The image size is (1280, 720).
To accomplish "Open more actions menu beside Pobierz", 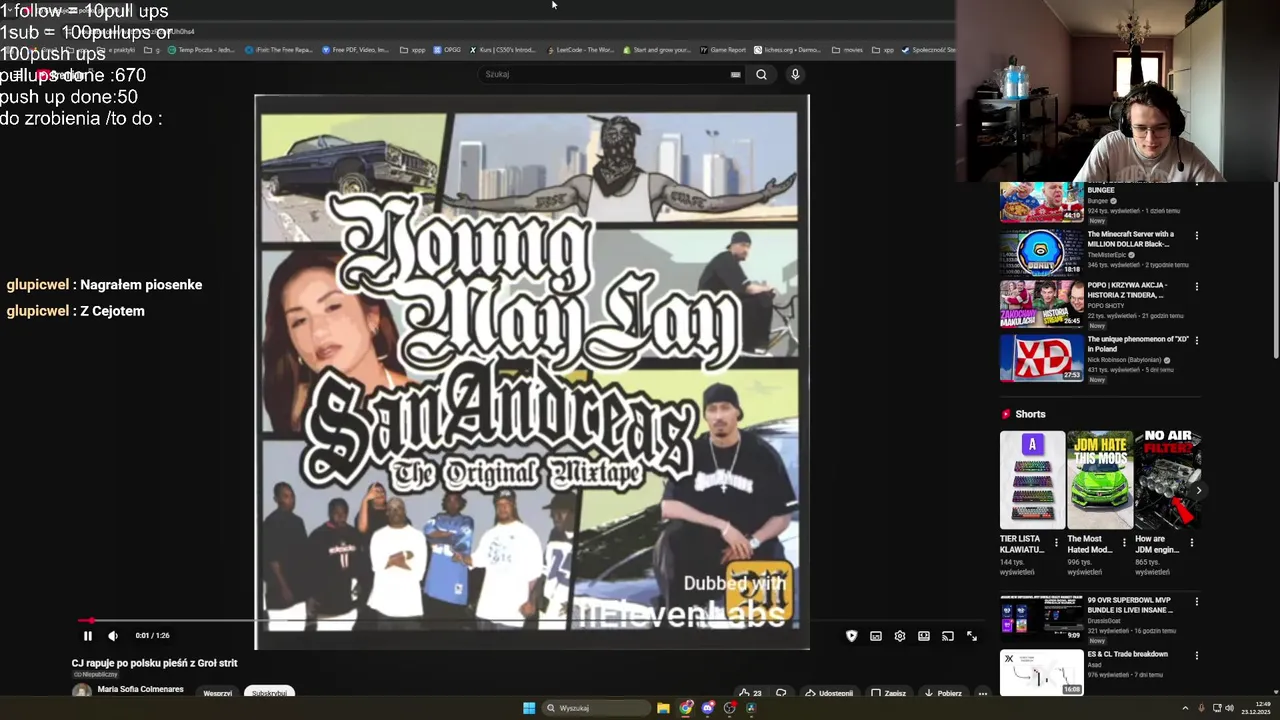I will tap(983, 693).
